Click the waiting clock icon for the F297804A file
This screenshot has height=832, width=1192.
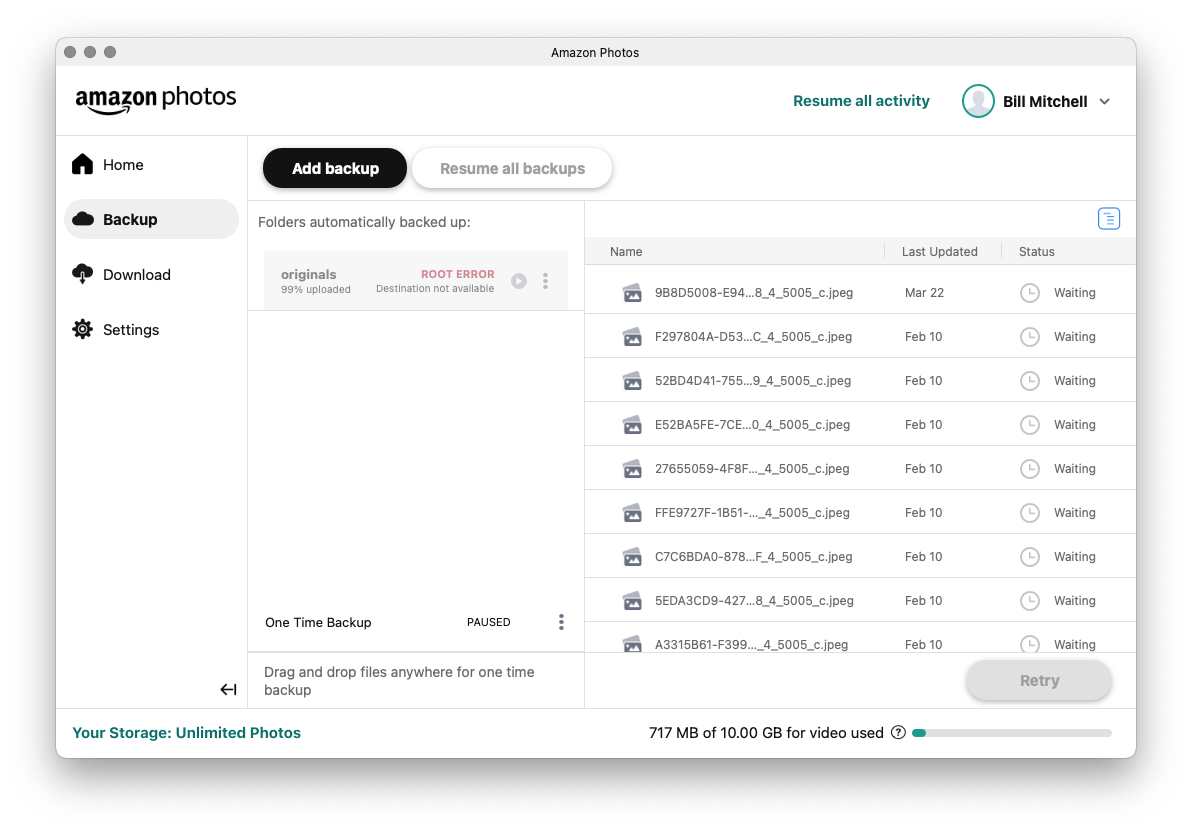1029,337
